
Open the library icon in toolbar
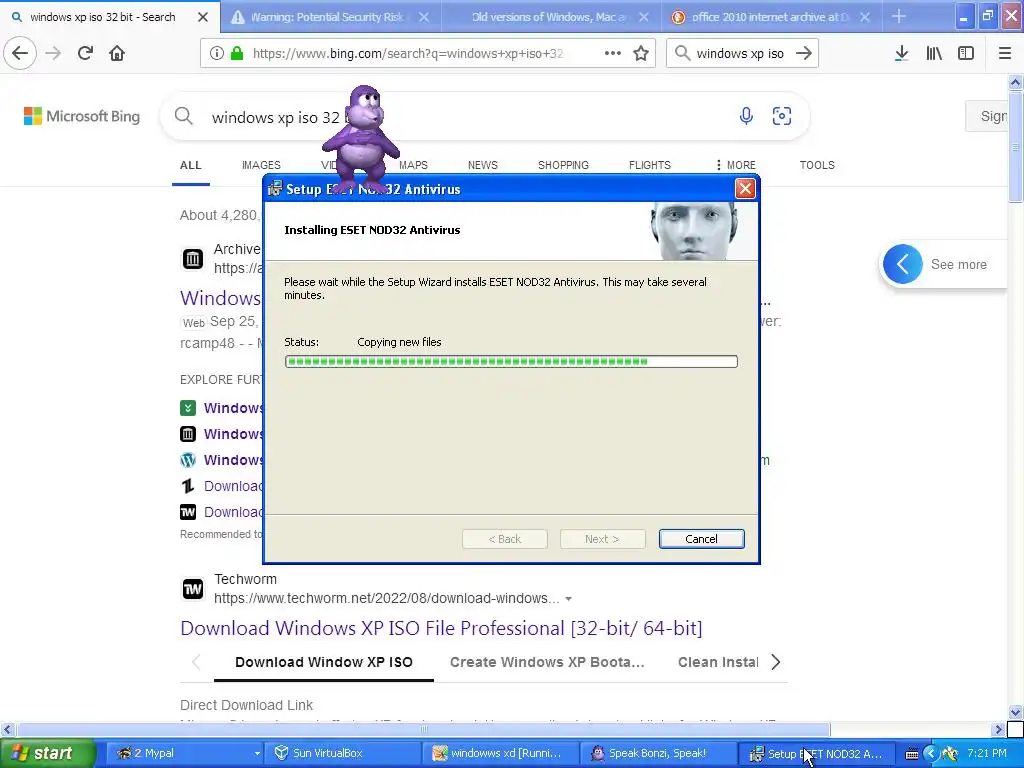934,53
